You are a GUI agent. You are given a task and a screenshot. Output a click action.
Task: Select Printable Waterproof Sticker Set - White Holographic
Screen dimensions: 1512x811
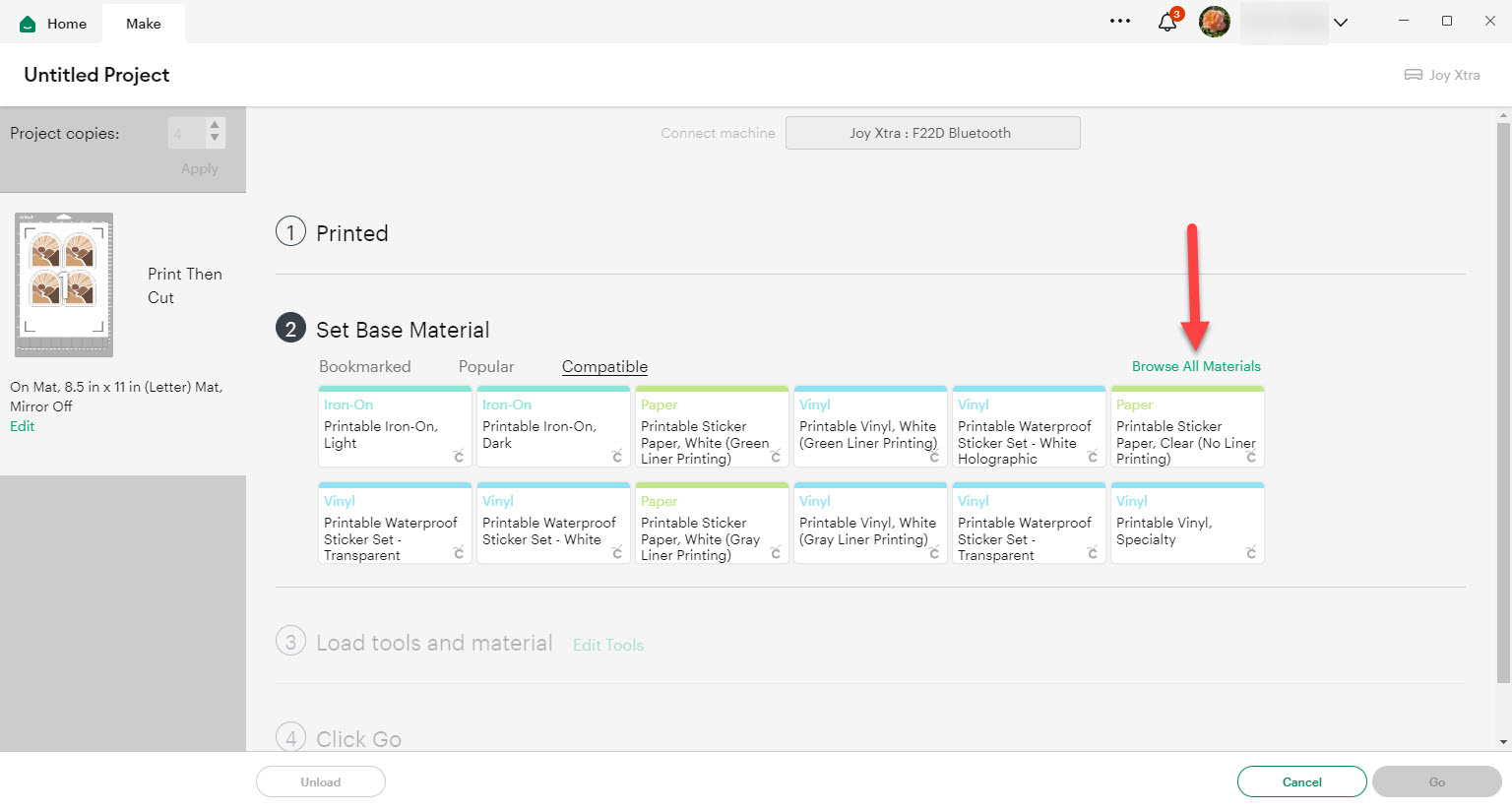(x=1028, y=428)
